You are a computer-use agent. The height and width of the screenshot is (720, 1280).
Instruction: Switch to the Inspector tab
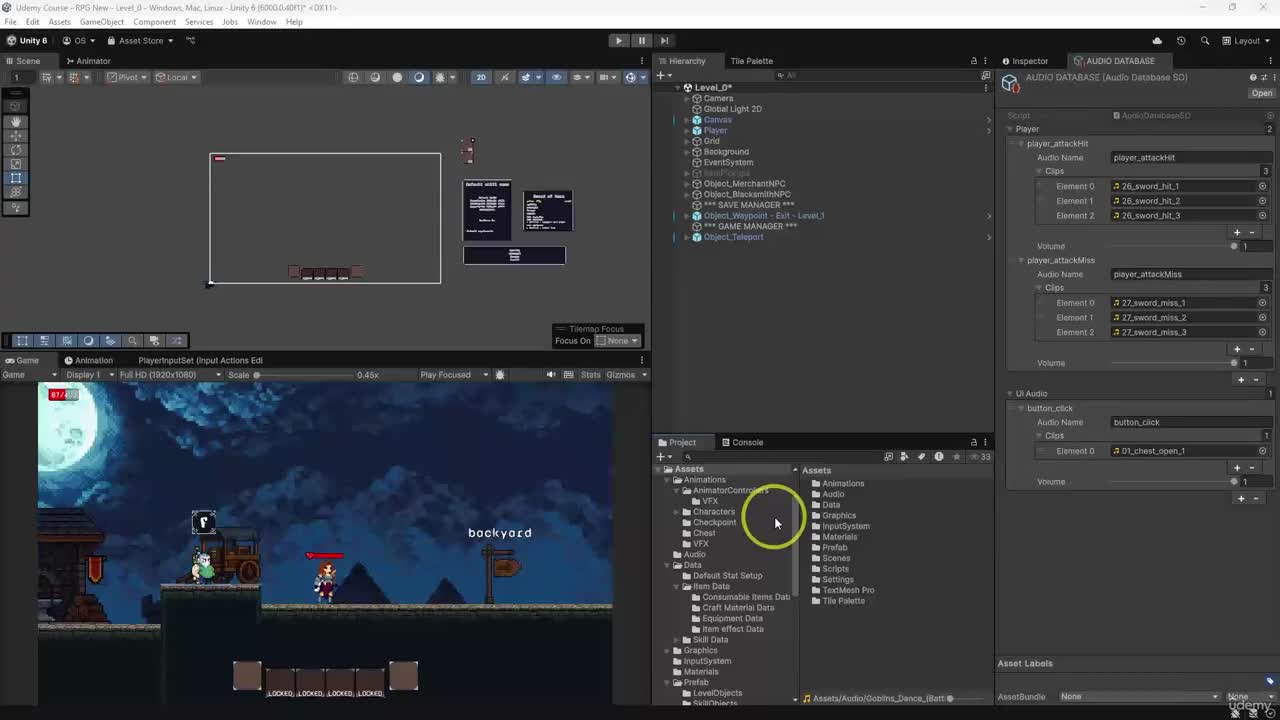tap(1025, 61)
